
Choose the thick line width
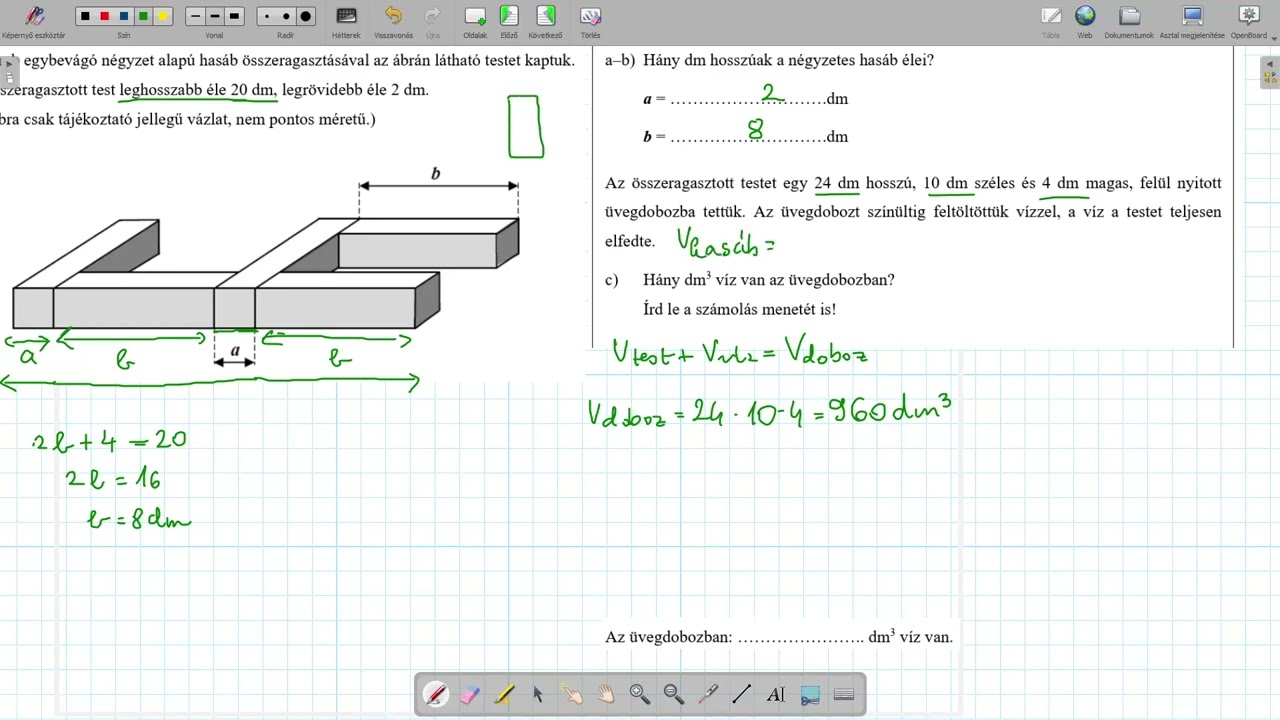tap(235, 16)
